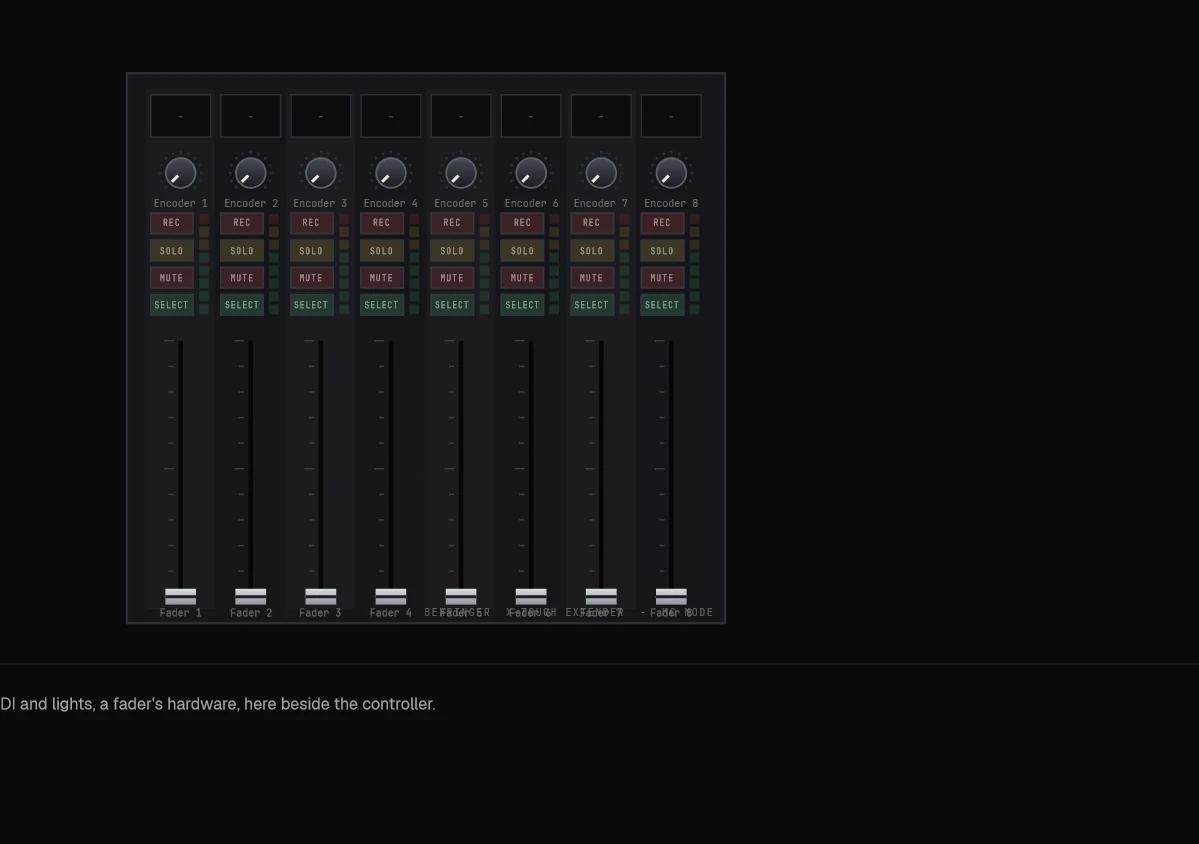Click the Fader 5 slider handle

[x=461, y=596]
